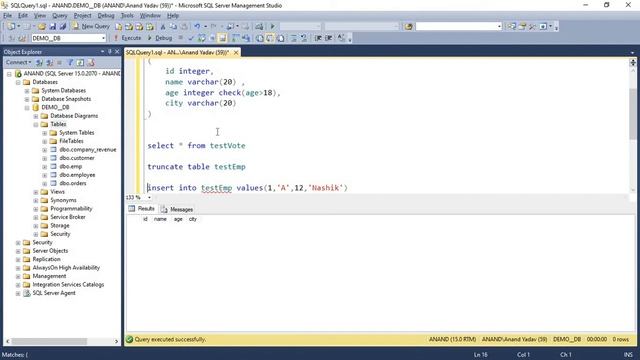Click the green Start arrow icon
This screenshot has width=640, height=360.
click(272, 27)
